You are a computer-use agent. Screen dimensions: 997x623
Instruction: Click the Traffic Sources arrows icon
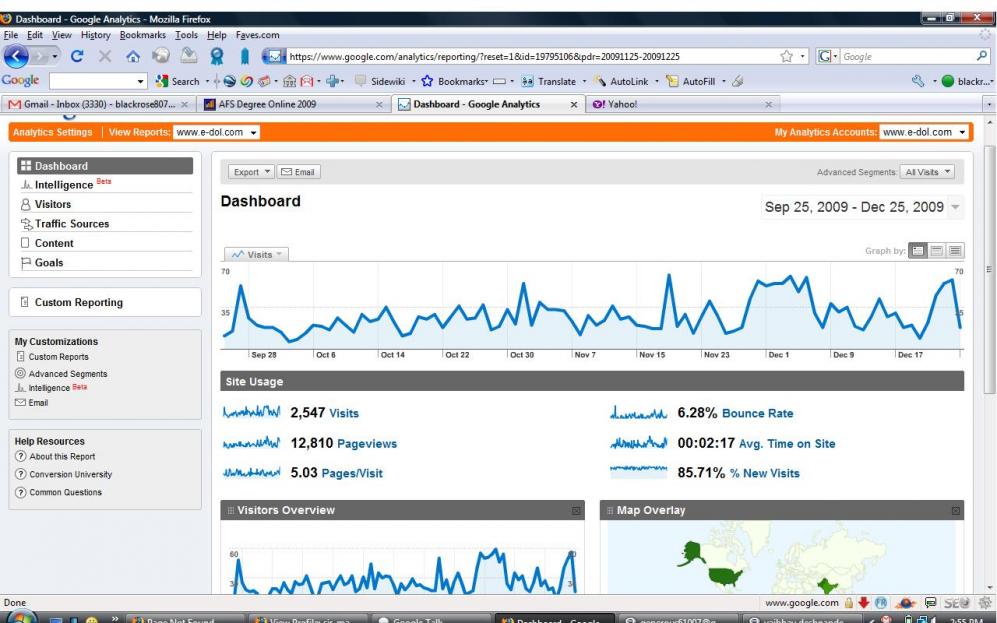click(26, 224)
